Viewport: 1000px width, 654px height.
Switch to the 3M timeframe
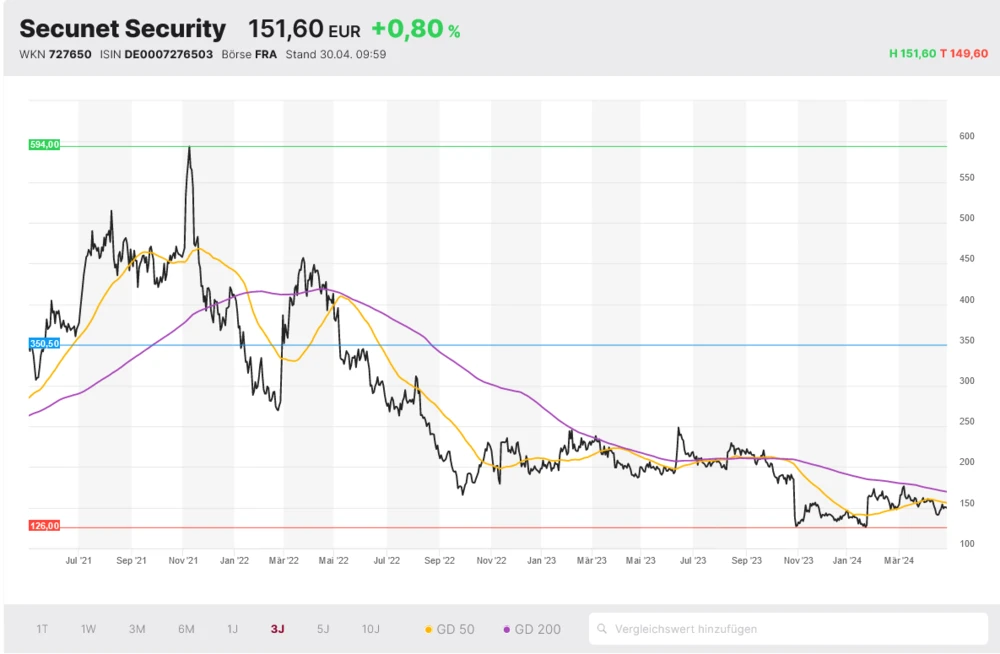tap(136, 629)
